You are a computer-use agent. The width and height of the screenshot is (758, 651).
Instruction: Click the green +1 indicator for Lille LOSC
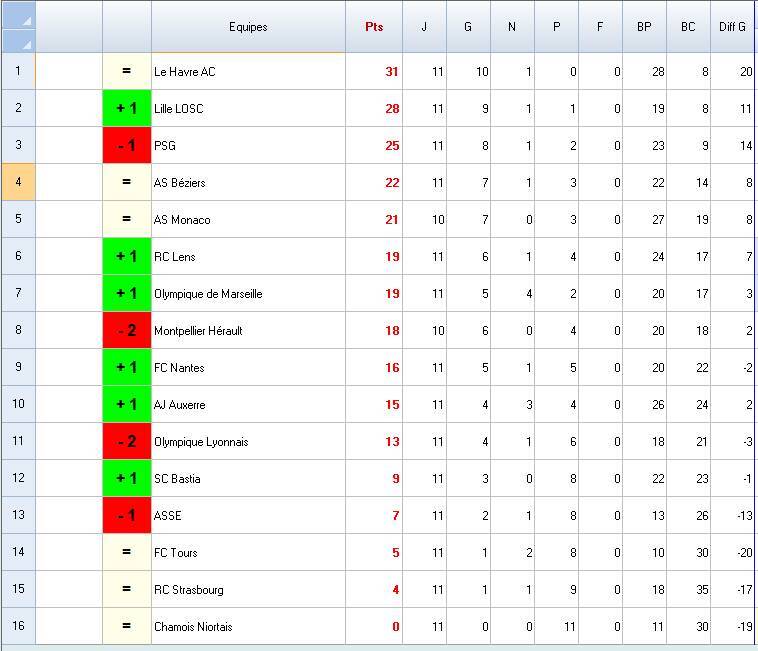tap(127, 108)
